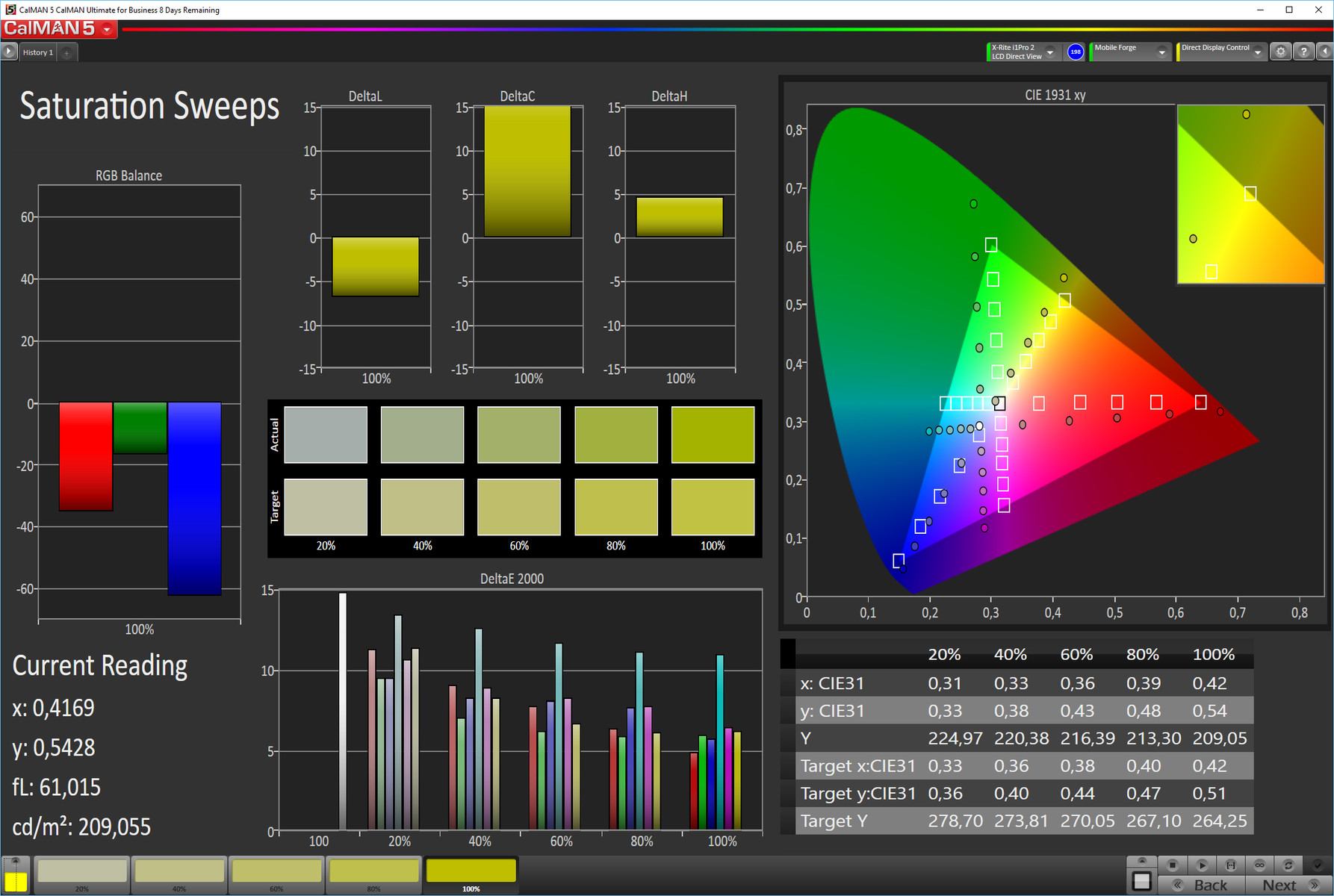Click the blue 198 meter timer badge
The width and height of the screenshot is (1334, 896).
pos(1076,52)
